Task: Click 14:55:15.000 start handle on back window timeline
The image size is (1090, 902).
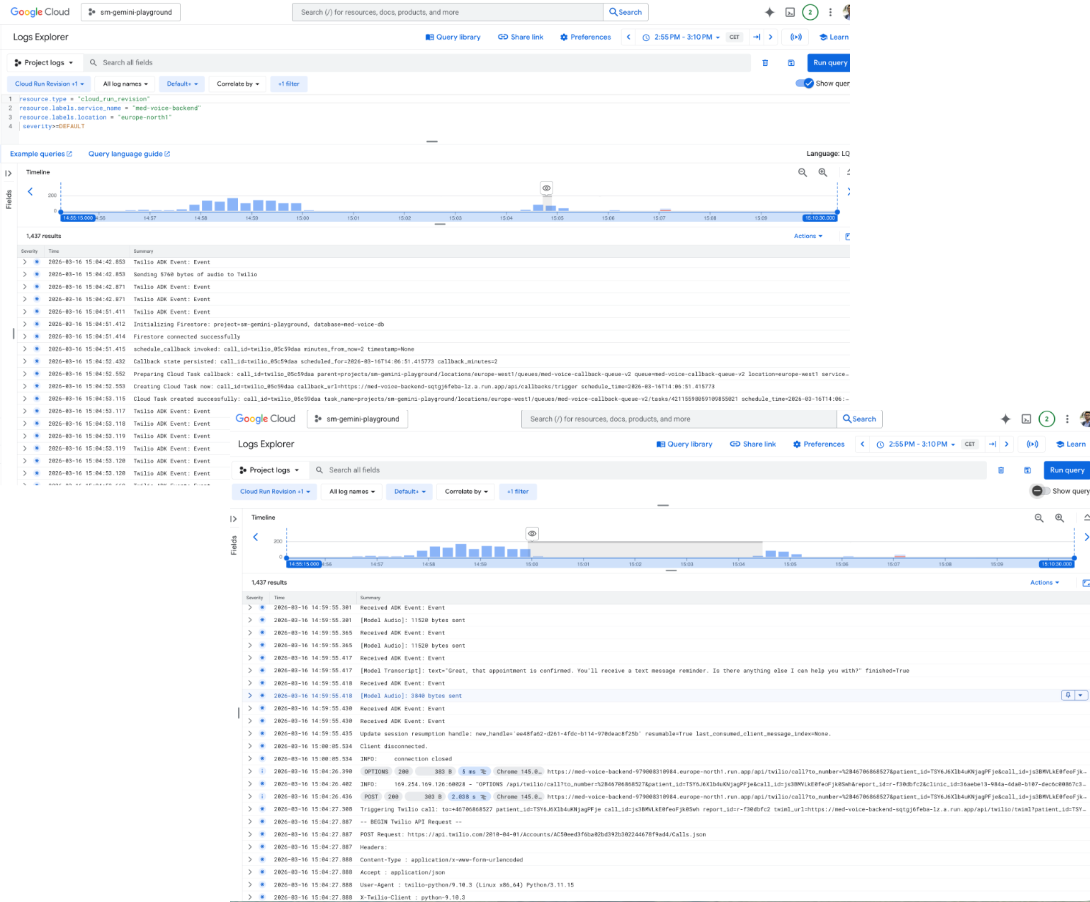Action: 77,218
